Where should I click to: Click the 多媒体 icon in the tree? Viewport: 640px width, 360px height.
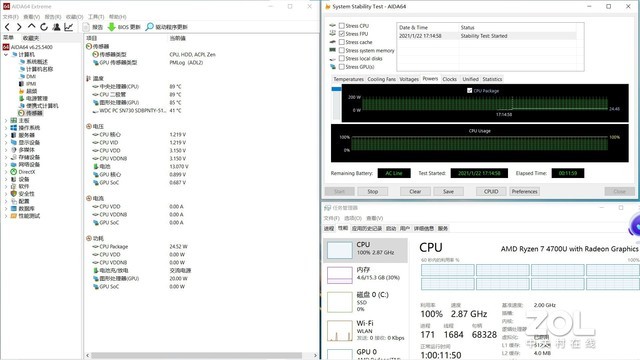click(x=13, y=150)
